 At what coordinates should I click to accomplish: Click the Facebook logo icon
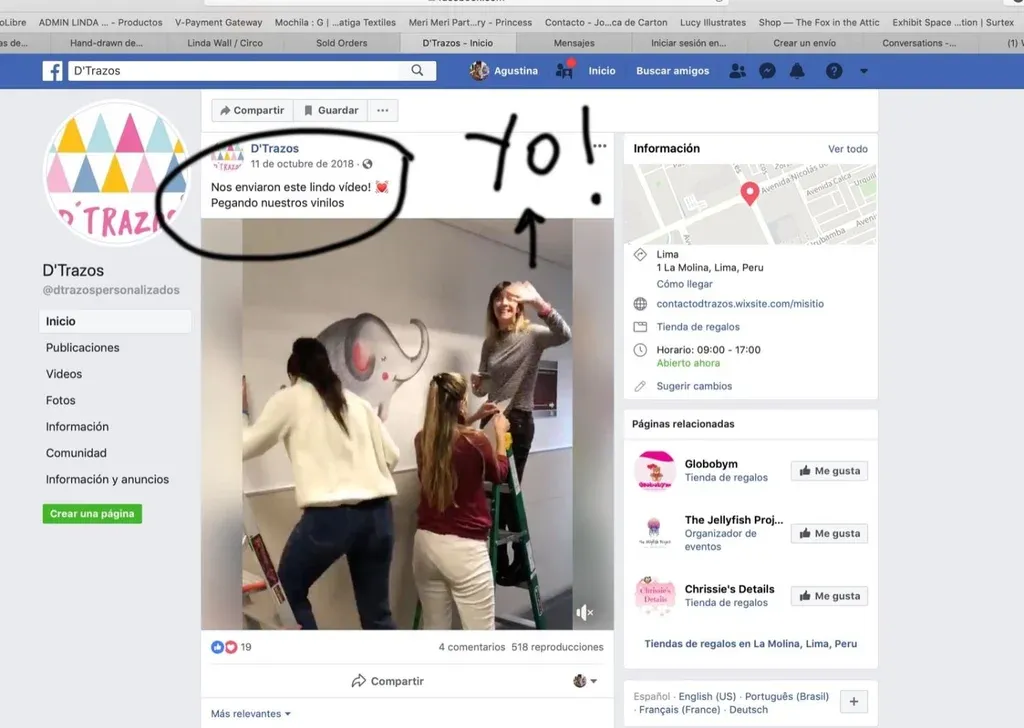[52, 71]
